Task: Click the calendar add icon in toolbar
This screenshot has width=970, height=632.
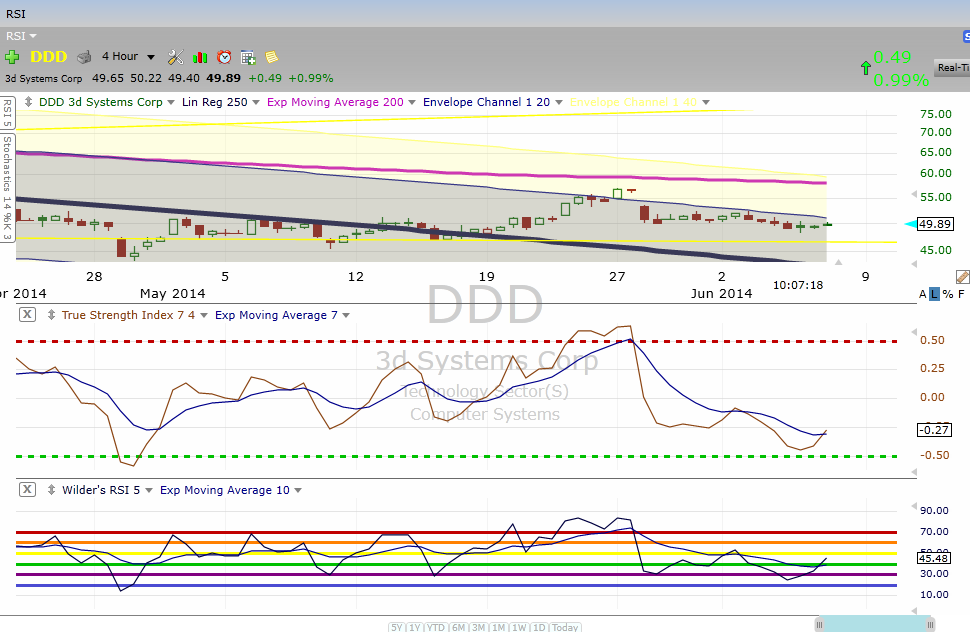Action: point(248,58)
